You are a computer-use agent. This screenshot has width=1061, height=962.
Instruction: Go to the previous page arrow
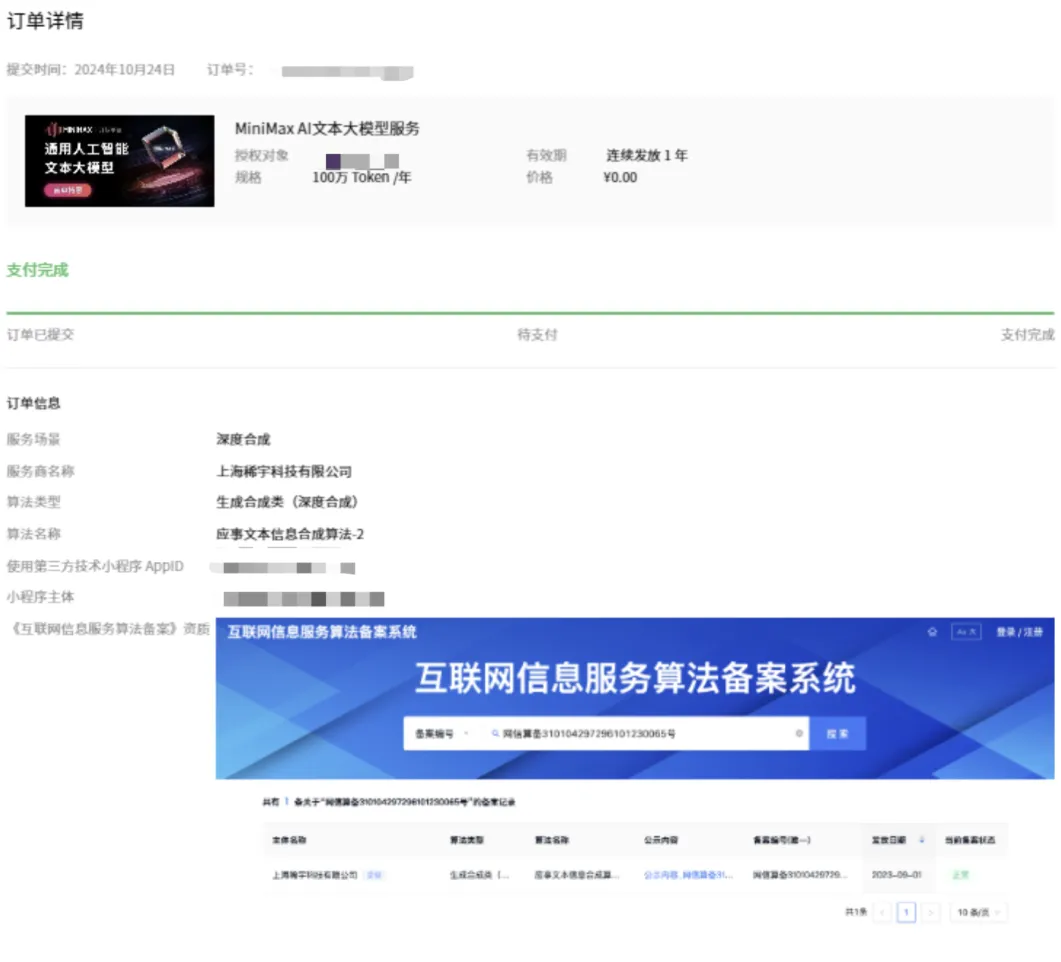[882, 912]
